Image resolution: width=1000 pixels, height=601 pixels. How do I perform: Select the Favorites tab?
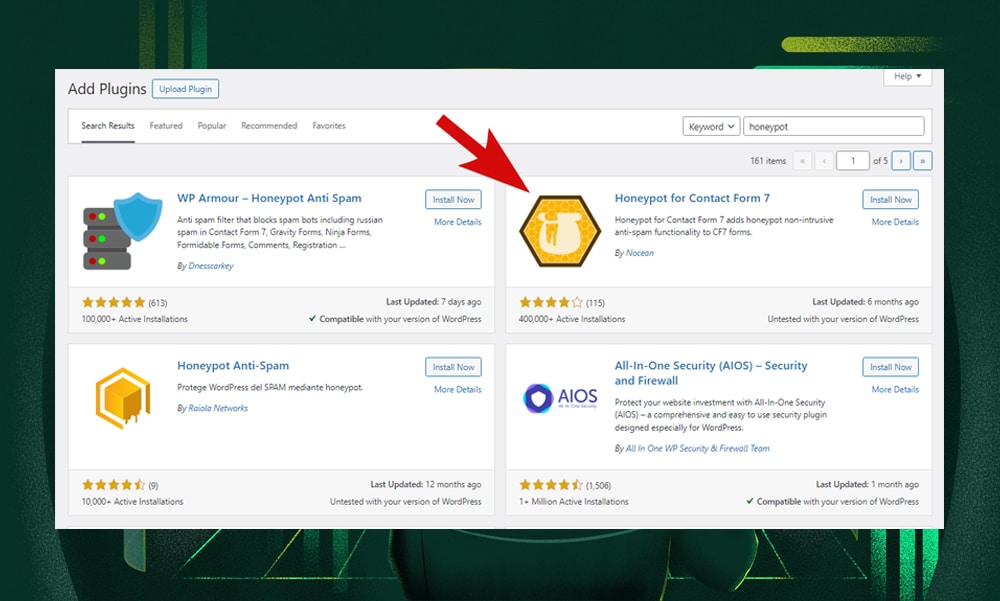(329, 126)
